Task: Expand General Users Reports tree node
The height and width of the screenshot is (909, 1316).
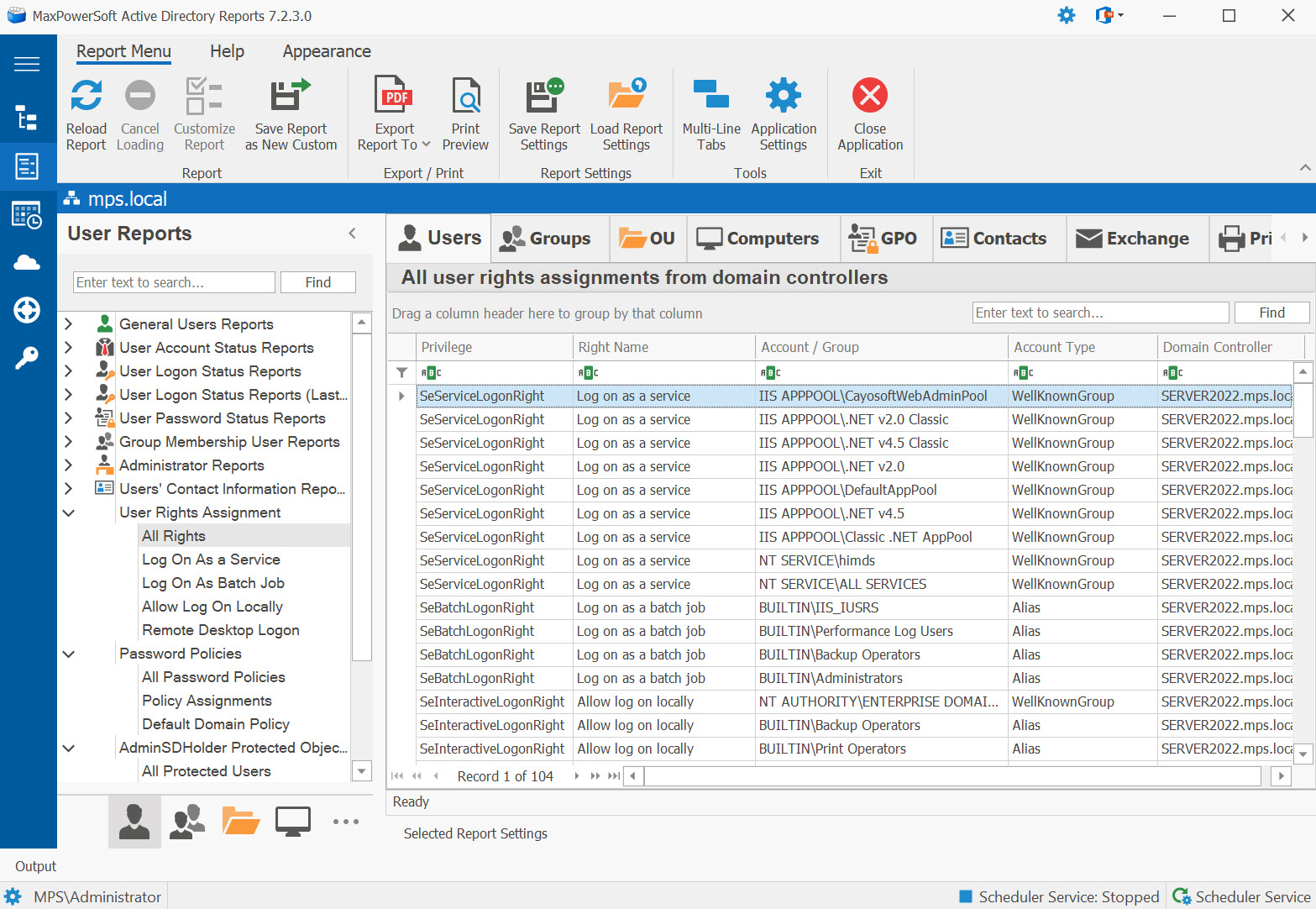Action: pos(69,323)
